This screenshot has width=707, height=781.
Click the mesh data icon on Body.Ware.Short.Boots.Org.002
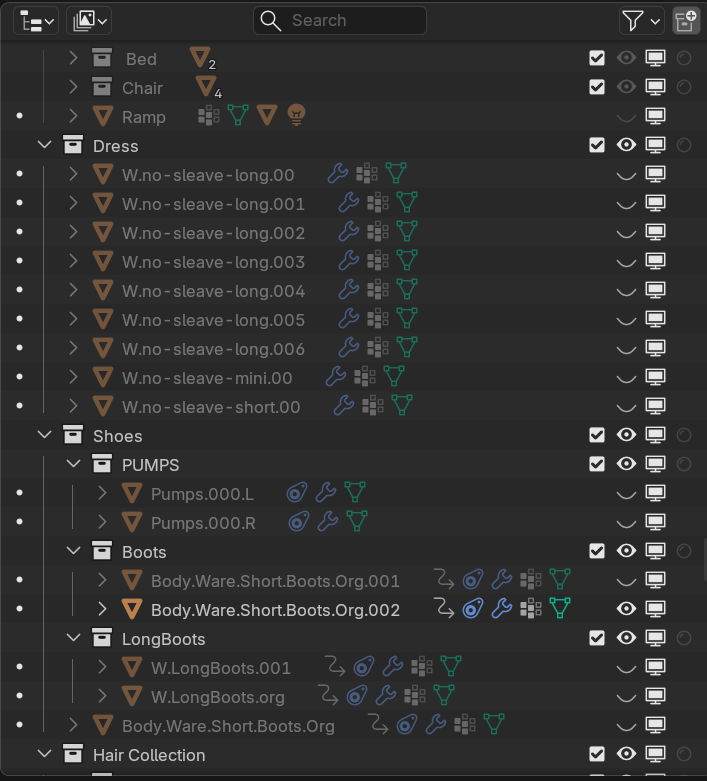point(560,610)
